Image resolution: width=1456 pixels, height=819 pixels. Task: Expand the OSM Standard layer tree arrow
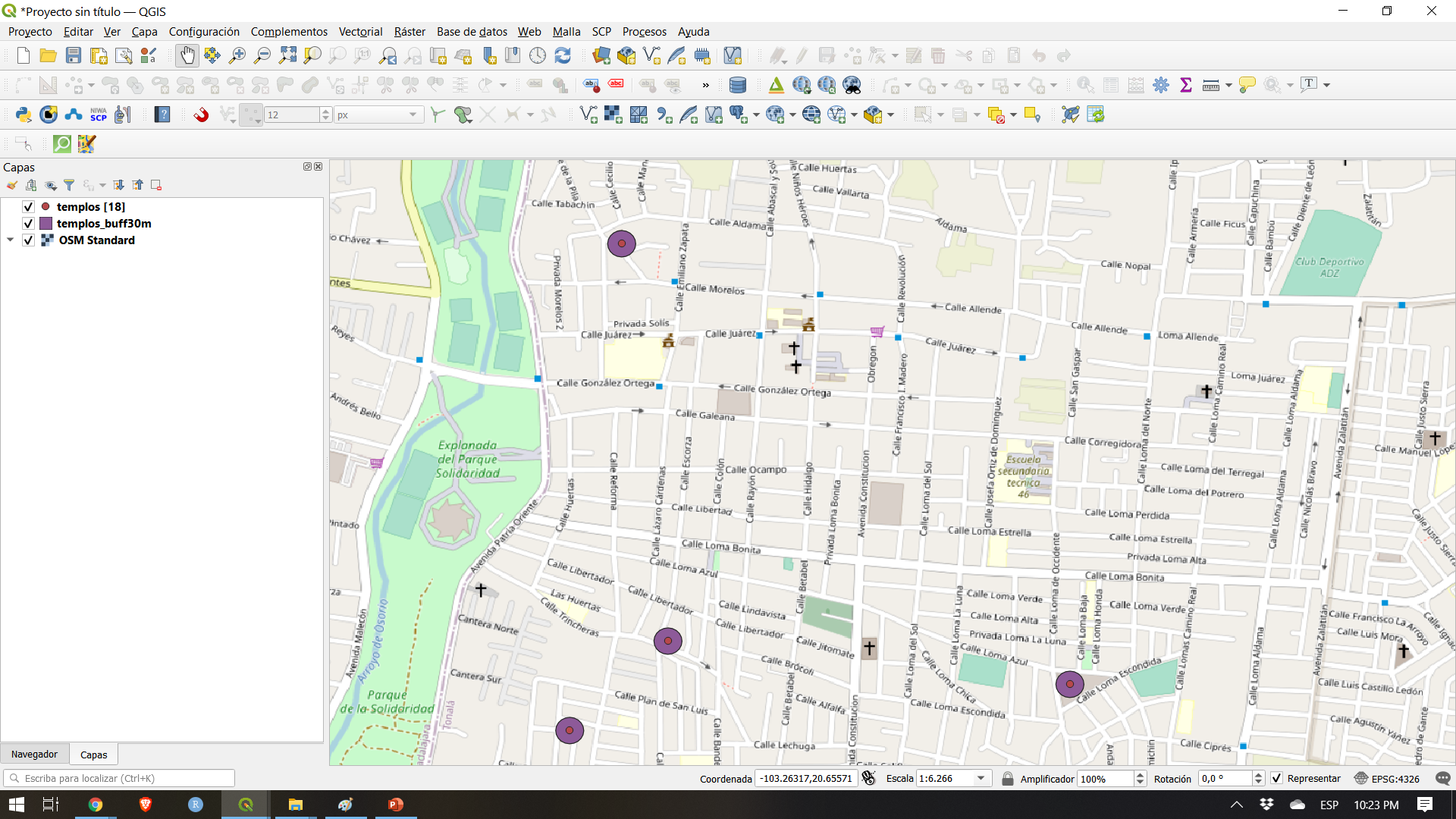coord(11,240)
